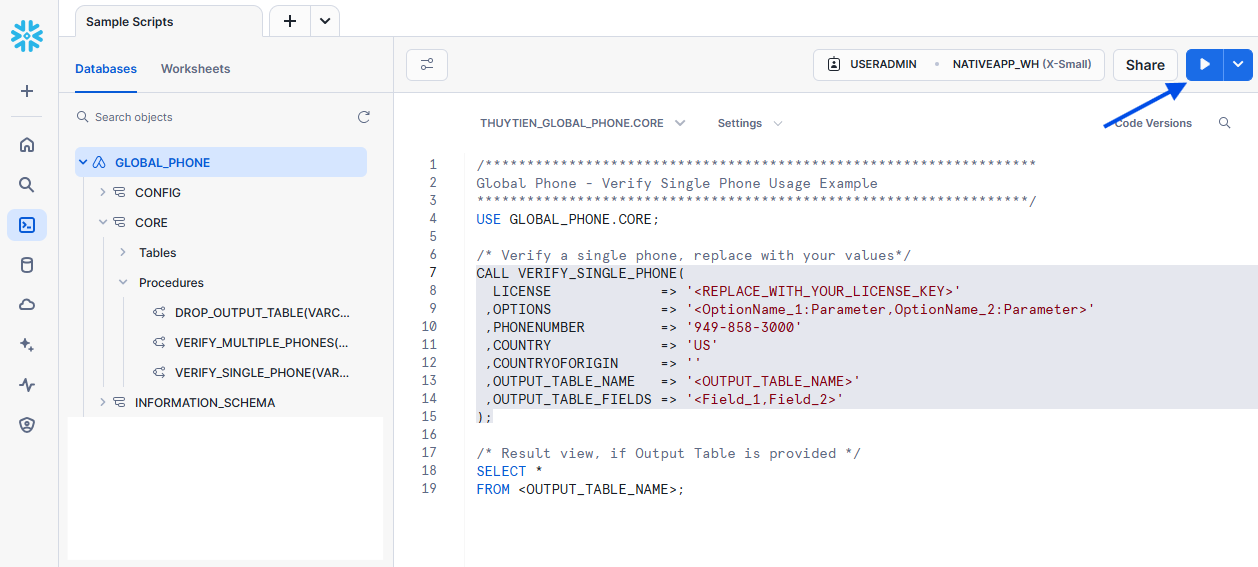The image size is (1258, 567).
Task: Click the Snowflake logo icon
Action: [27, 37]
